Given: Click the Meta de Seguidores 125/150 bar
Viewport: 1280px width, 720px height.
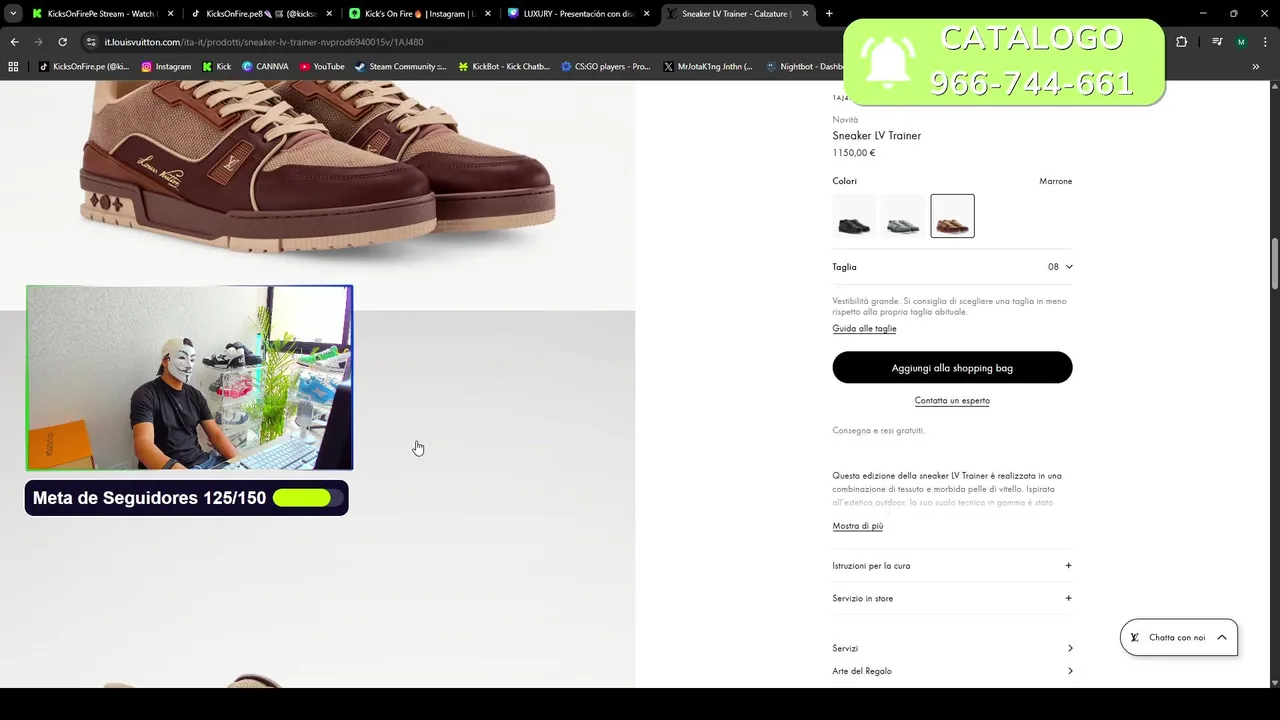Looking at the screenshot, I should pos(186,498).
